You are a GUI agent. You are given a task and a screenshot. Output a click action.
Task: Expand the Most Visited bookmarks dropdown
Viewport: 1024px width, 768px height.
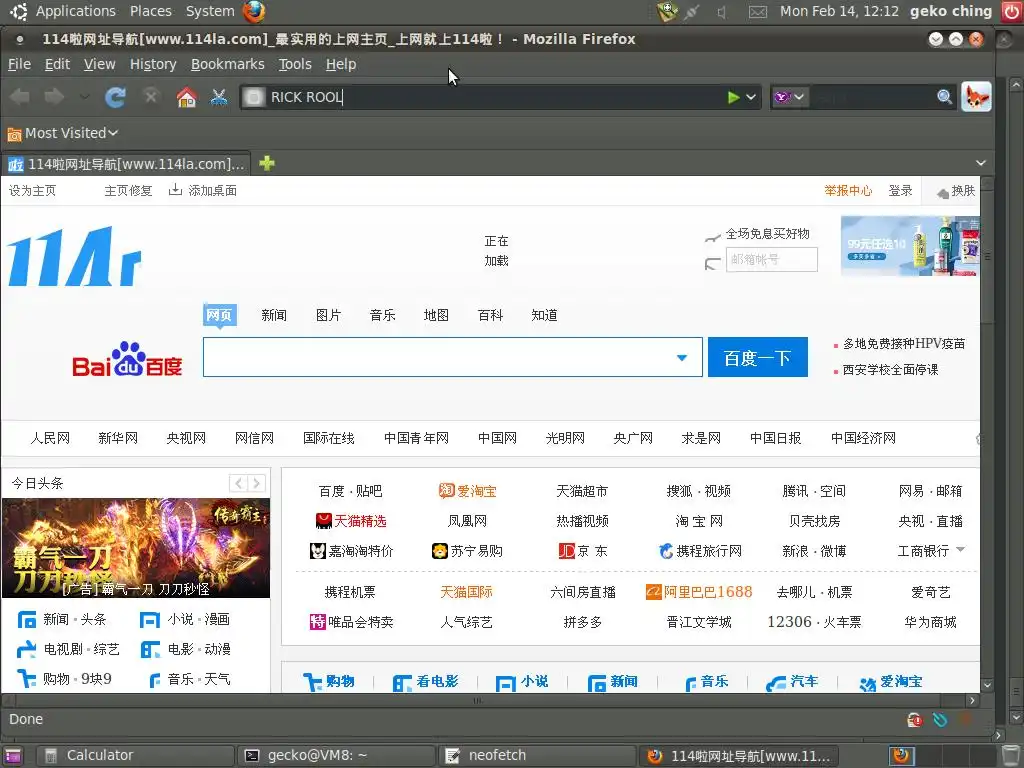113,133
